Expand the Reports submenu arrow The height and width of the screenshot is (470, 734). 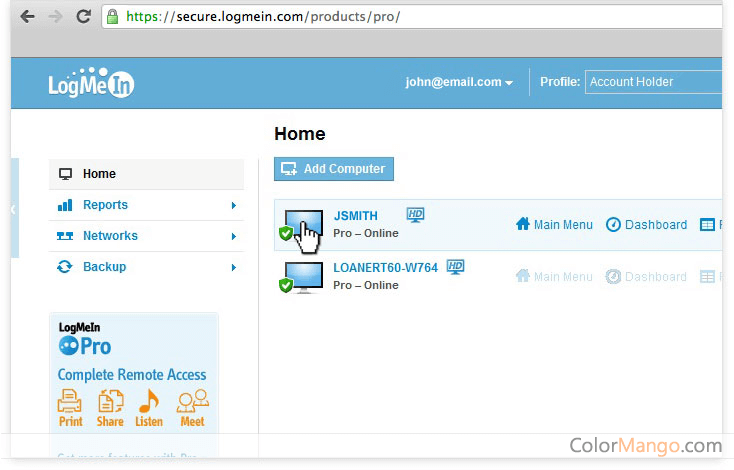point(234,205)
